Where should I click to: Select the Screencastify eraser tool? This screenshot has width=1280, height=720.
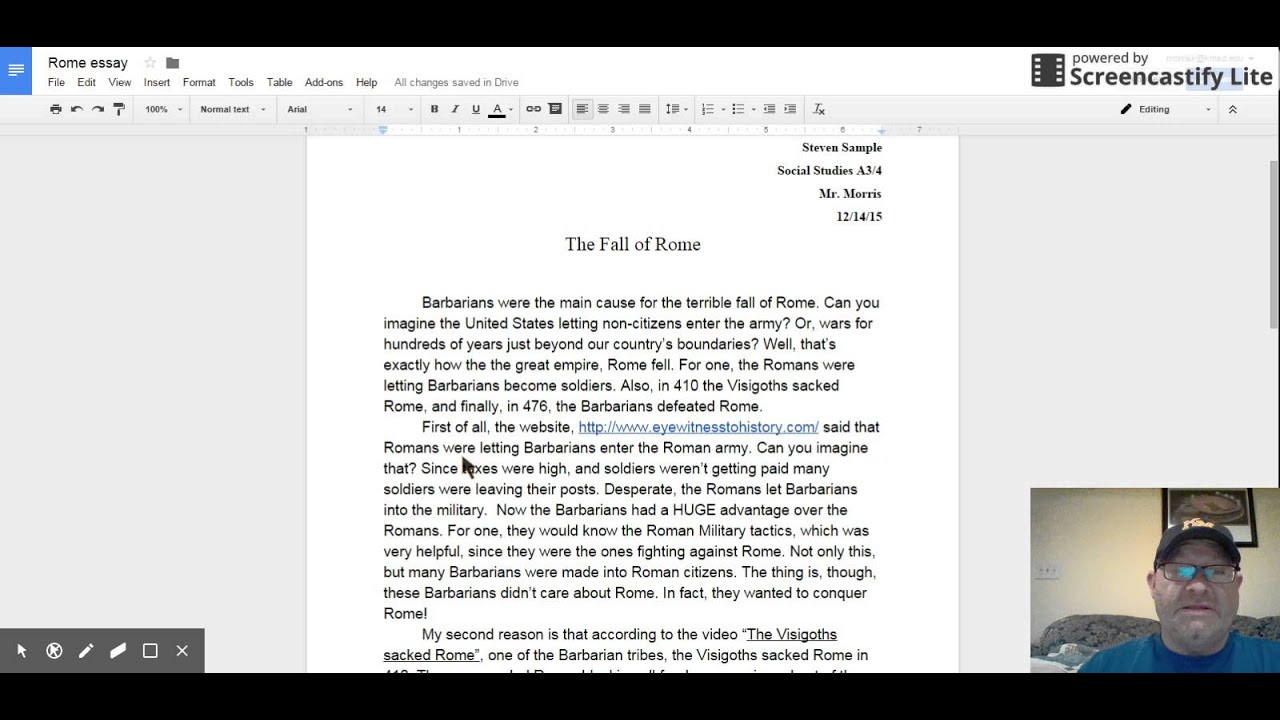118,651
